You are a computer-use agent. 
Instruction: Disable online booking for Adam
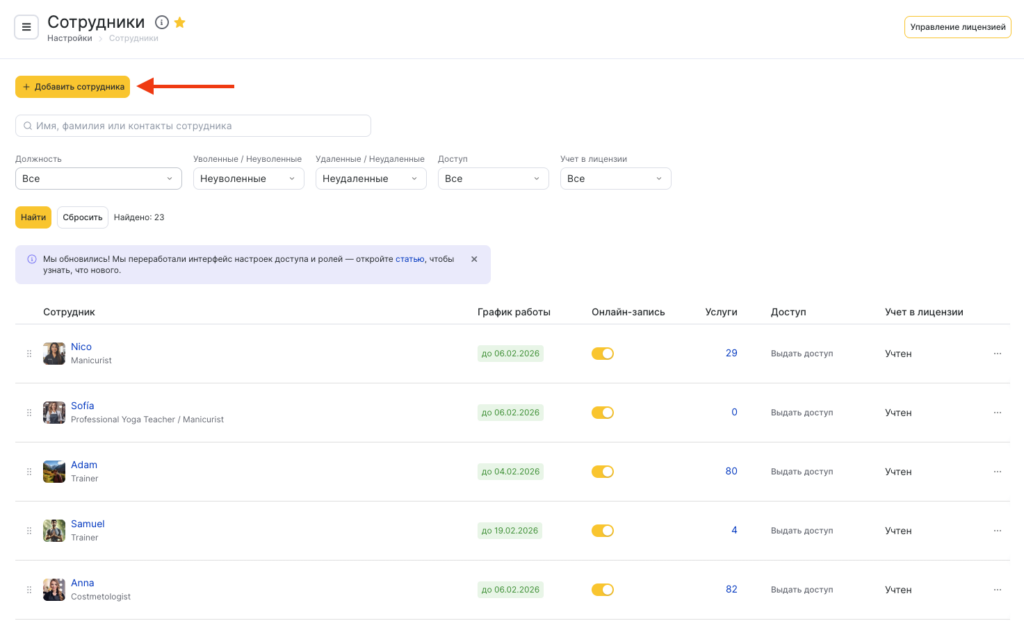click(x=602, y=471)
